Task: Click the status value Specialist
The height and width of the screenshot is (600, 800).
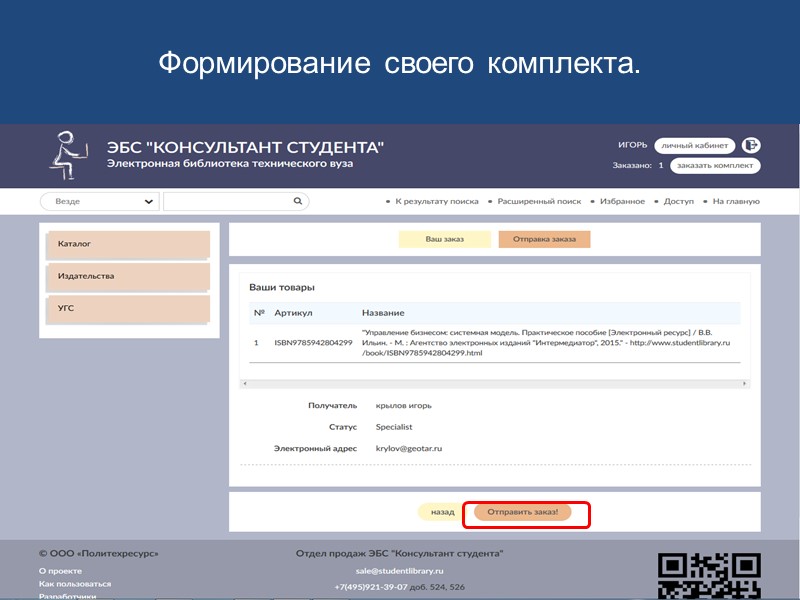Action: pyautogui.click(x=394, y=427)
